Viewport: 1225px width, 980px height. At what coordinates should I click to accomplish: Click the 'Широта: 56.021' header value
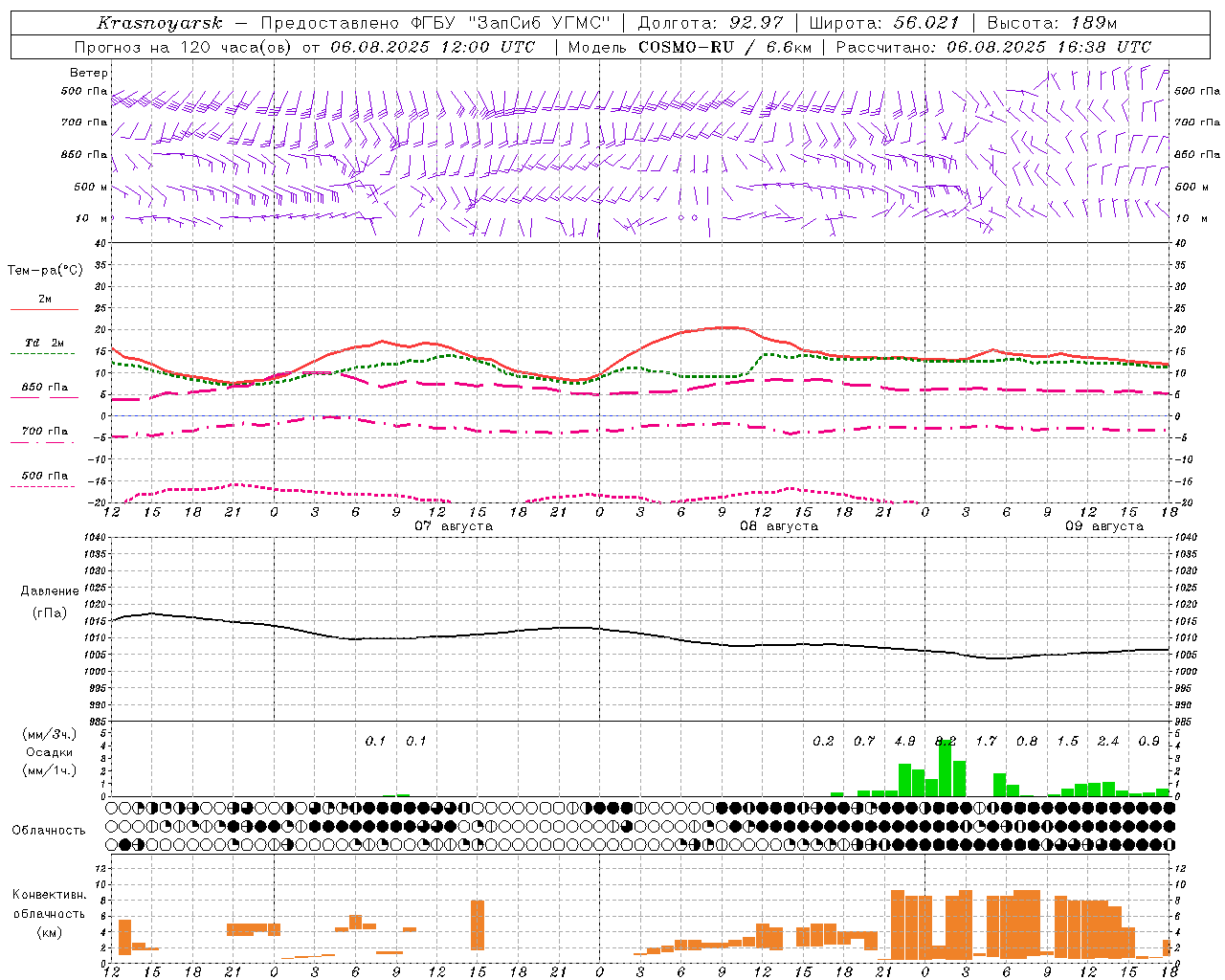tap(884, 23)
